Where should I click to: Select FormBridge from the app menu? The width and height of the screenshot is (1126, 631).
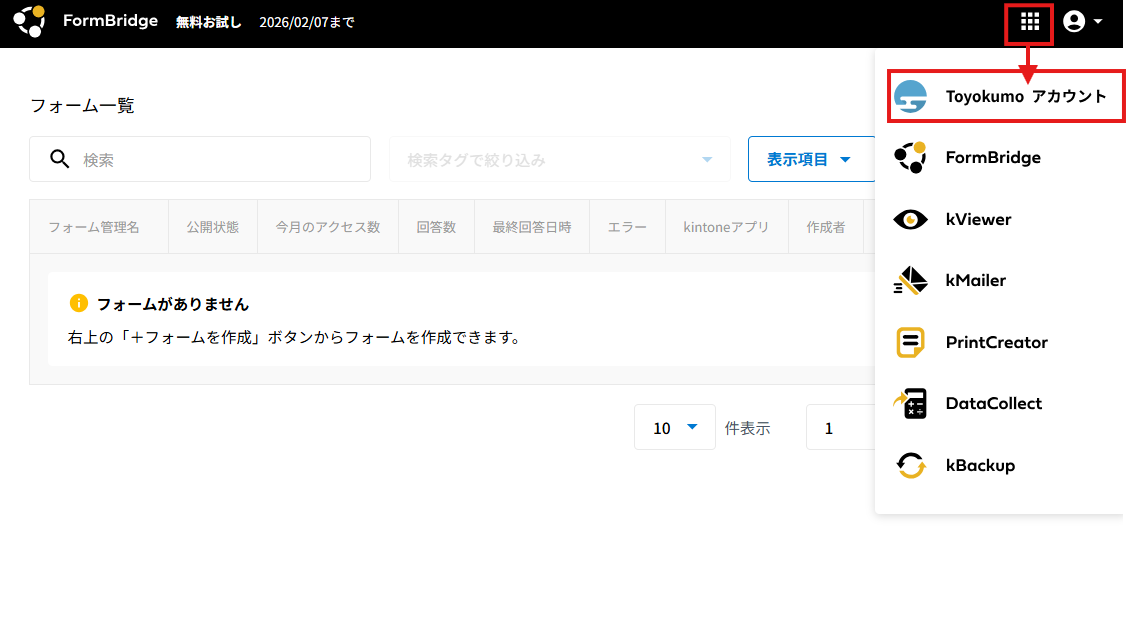[993, 158]
